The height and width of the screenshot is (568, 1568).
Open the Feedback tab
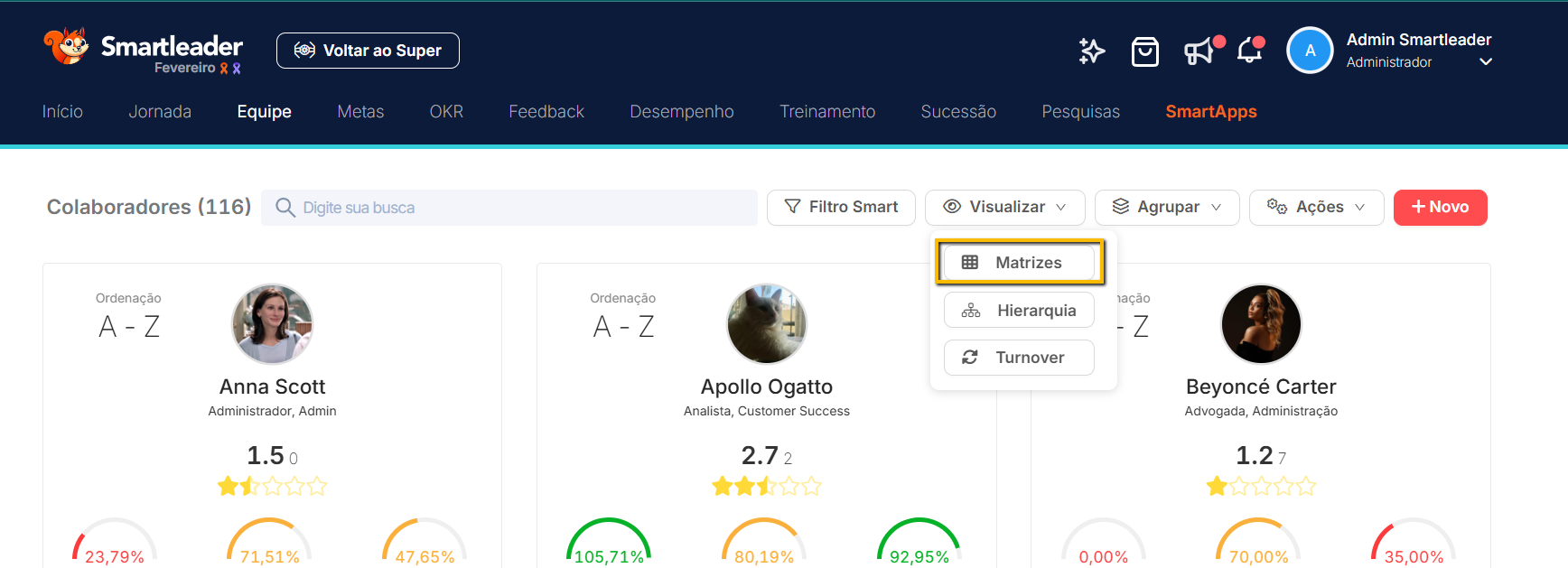click(546, 111)
